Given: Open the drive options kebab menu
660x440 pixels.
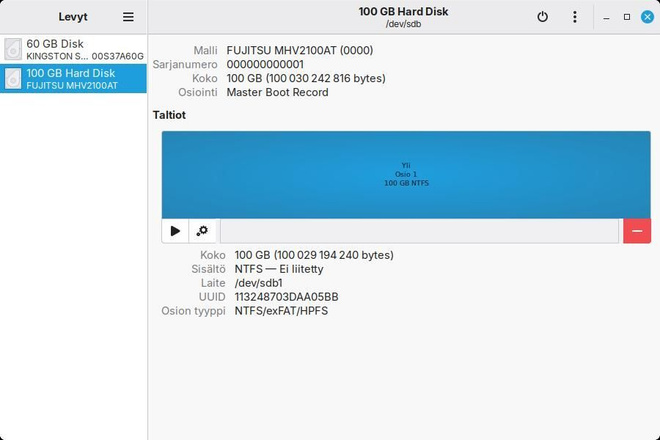Looking at the screenshot, I should click(575, 17).
